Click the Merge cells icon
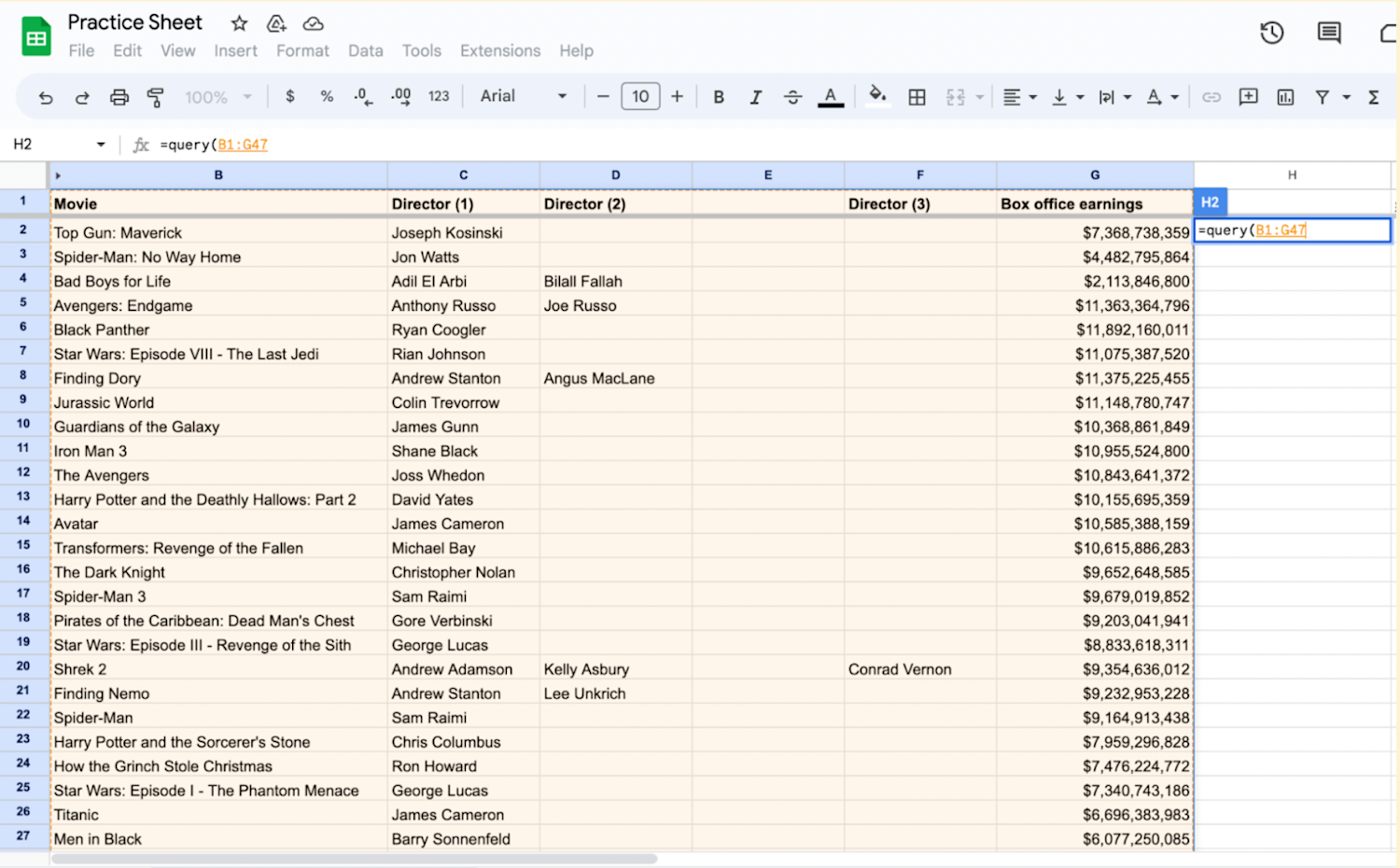This screenshot has height=868, width=1400. 955,97
